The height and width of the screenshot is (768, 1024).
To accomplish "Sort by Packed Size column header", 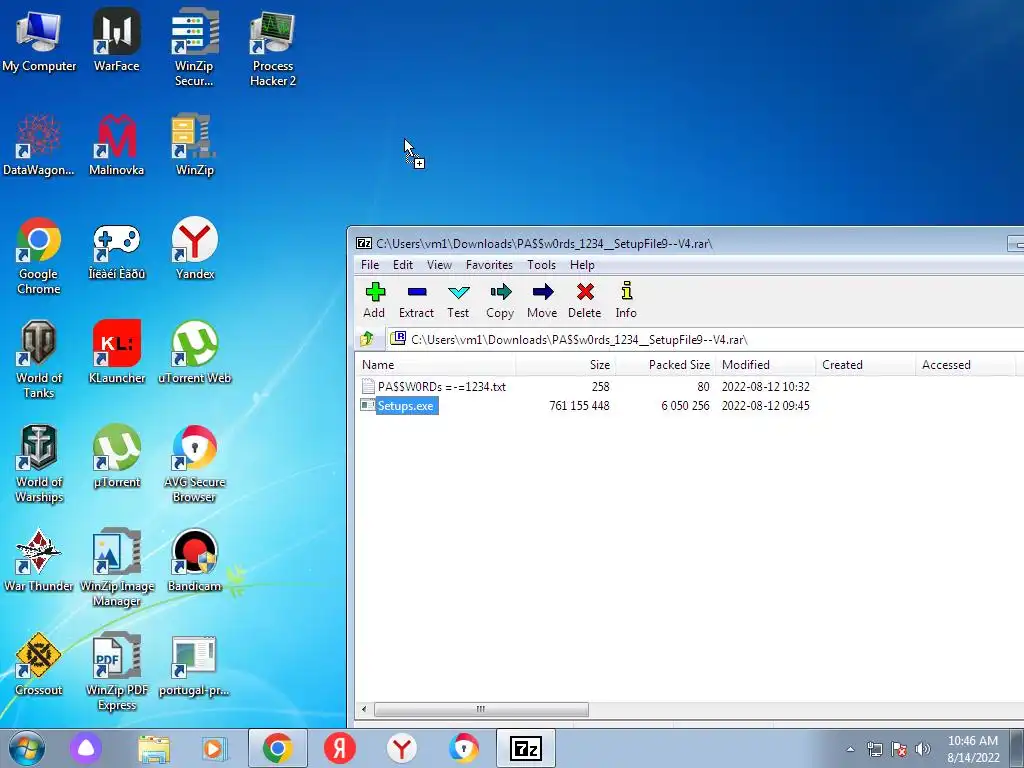I will 665,365.
